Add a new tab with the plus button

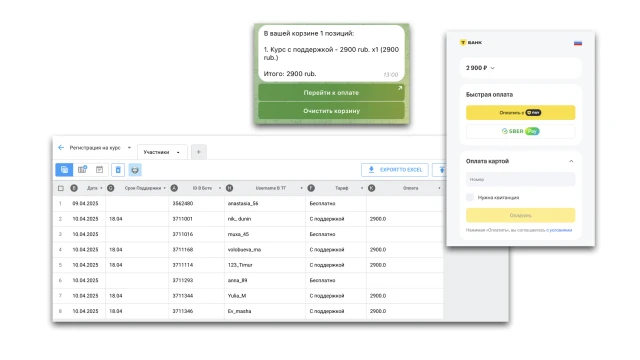tap(199, 152)
